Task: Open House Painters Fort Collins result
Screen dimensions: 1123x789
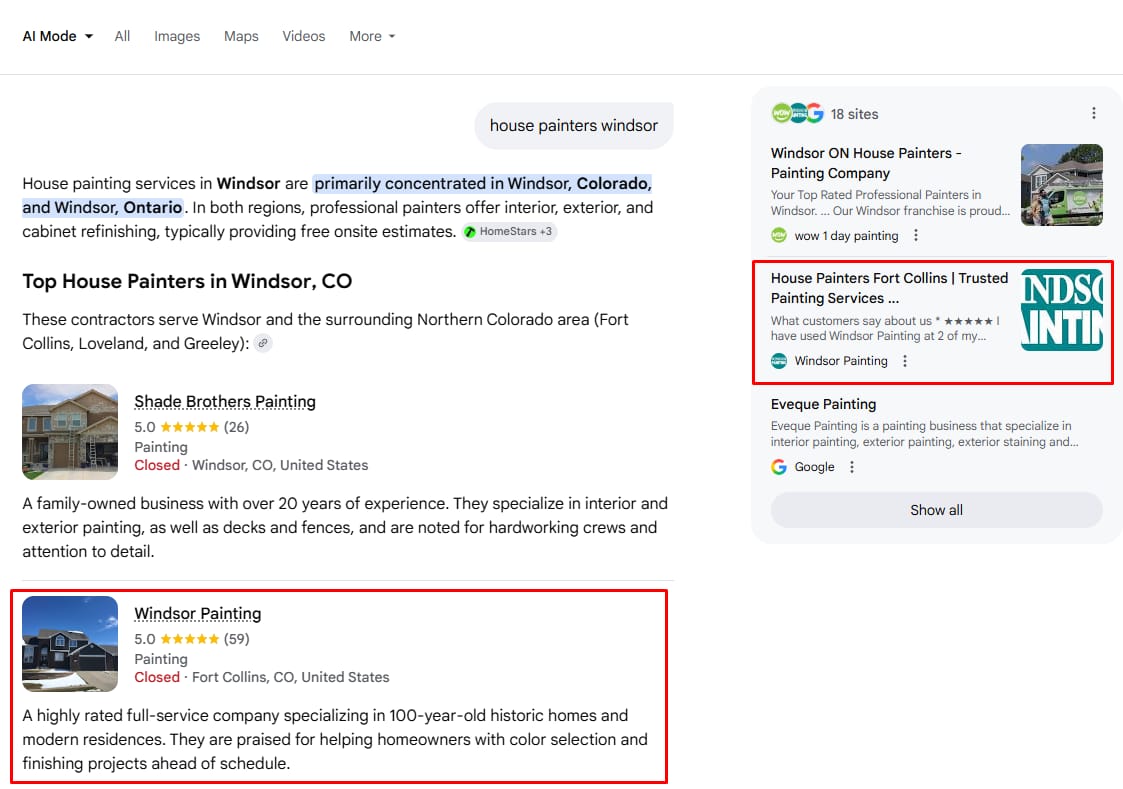Action: coord(889,289)
